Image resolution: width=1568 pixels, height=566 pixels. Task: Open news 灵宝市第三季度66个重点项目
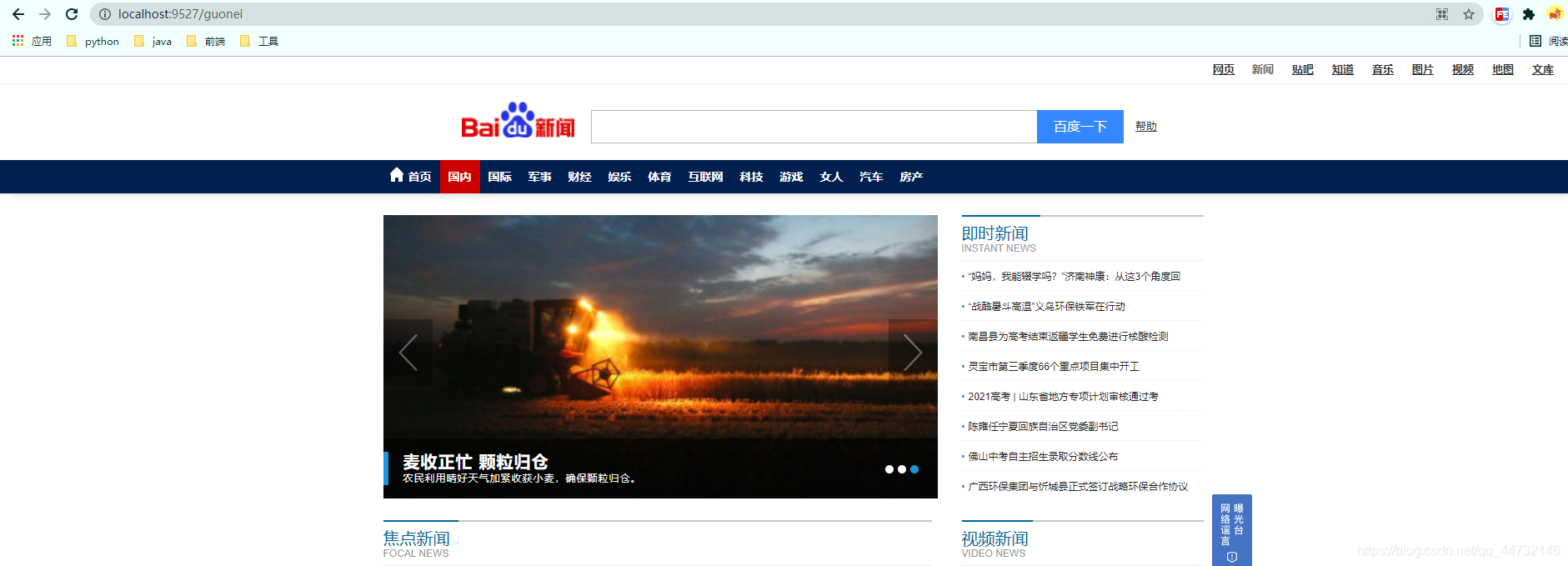[1054, 367]
